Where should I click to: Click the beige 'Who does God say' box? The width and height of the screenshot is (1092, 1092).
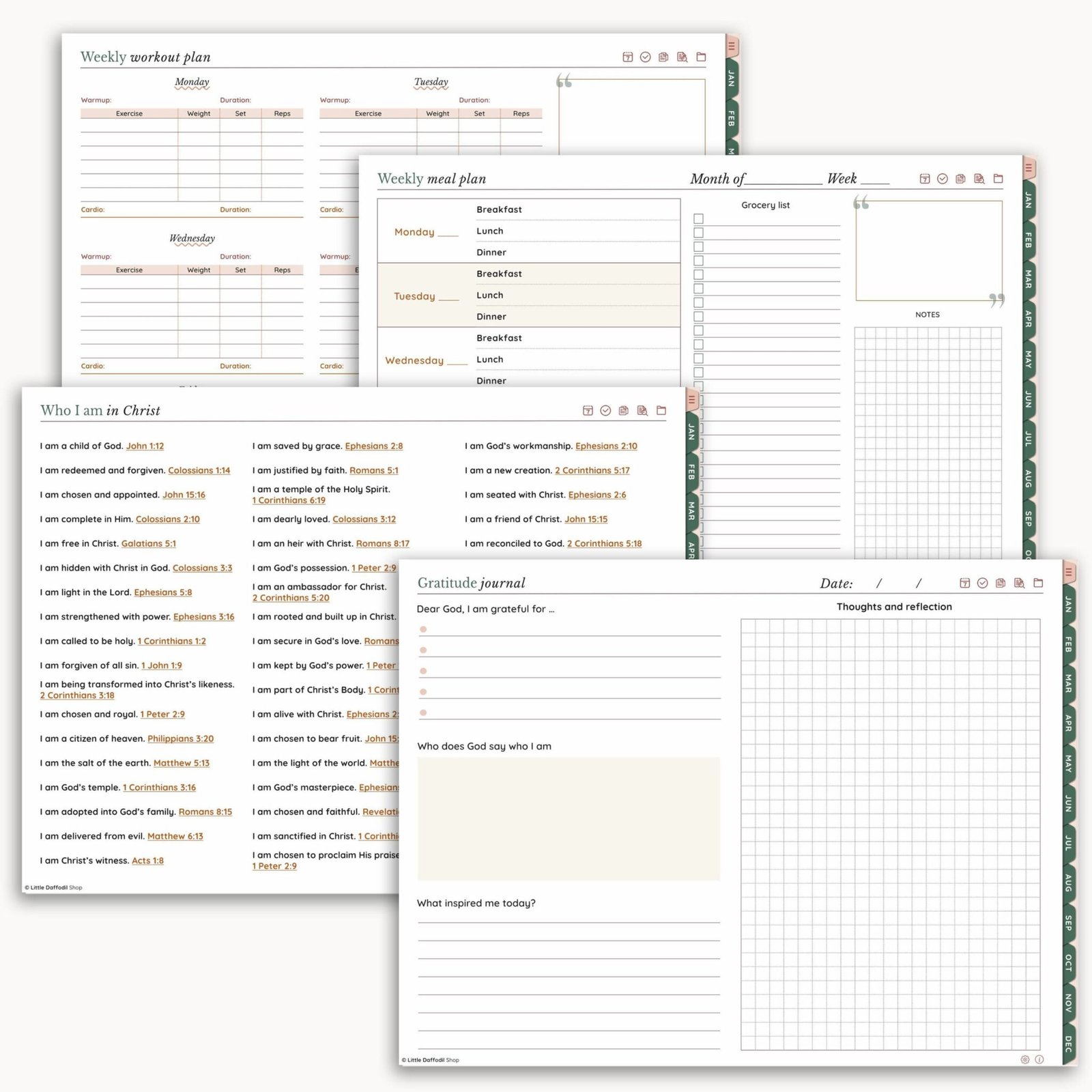point(568,818)
